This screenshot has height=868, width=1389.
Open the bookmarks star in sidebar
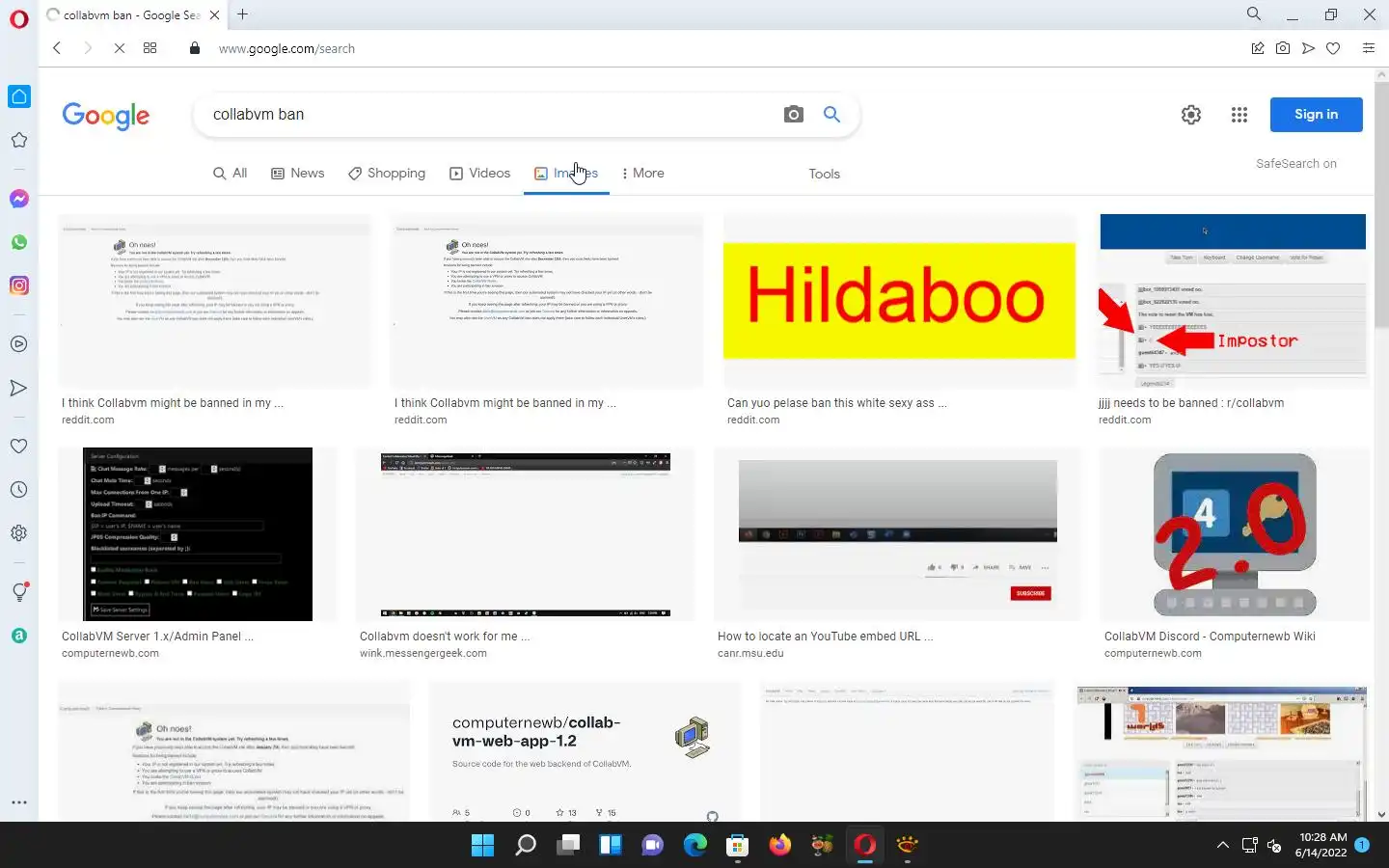tap(19, 141)
